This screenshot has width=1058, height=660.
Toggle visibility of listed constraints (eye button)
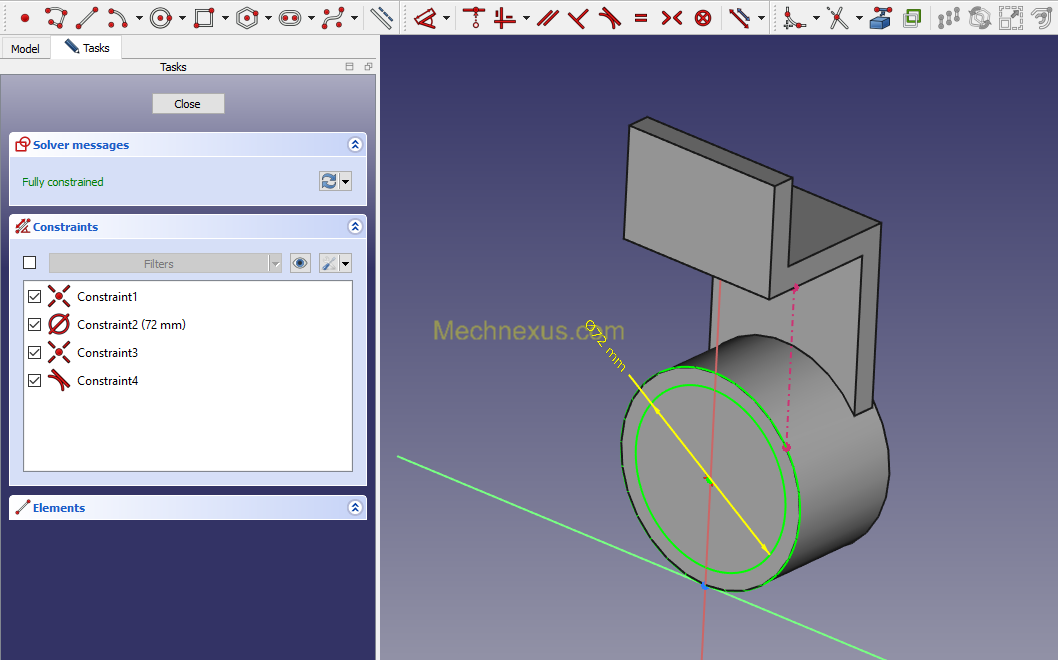300,263
